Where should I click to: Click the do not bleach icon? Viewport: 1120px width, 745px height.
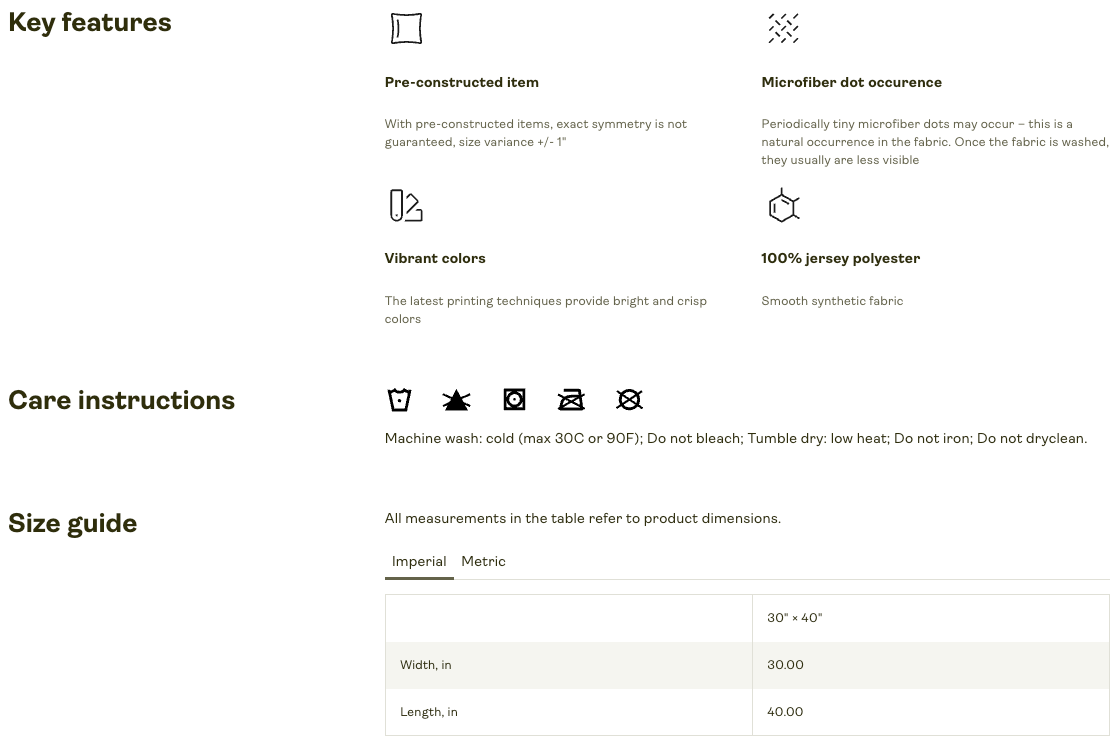[x=456, y=400]
